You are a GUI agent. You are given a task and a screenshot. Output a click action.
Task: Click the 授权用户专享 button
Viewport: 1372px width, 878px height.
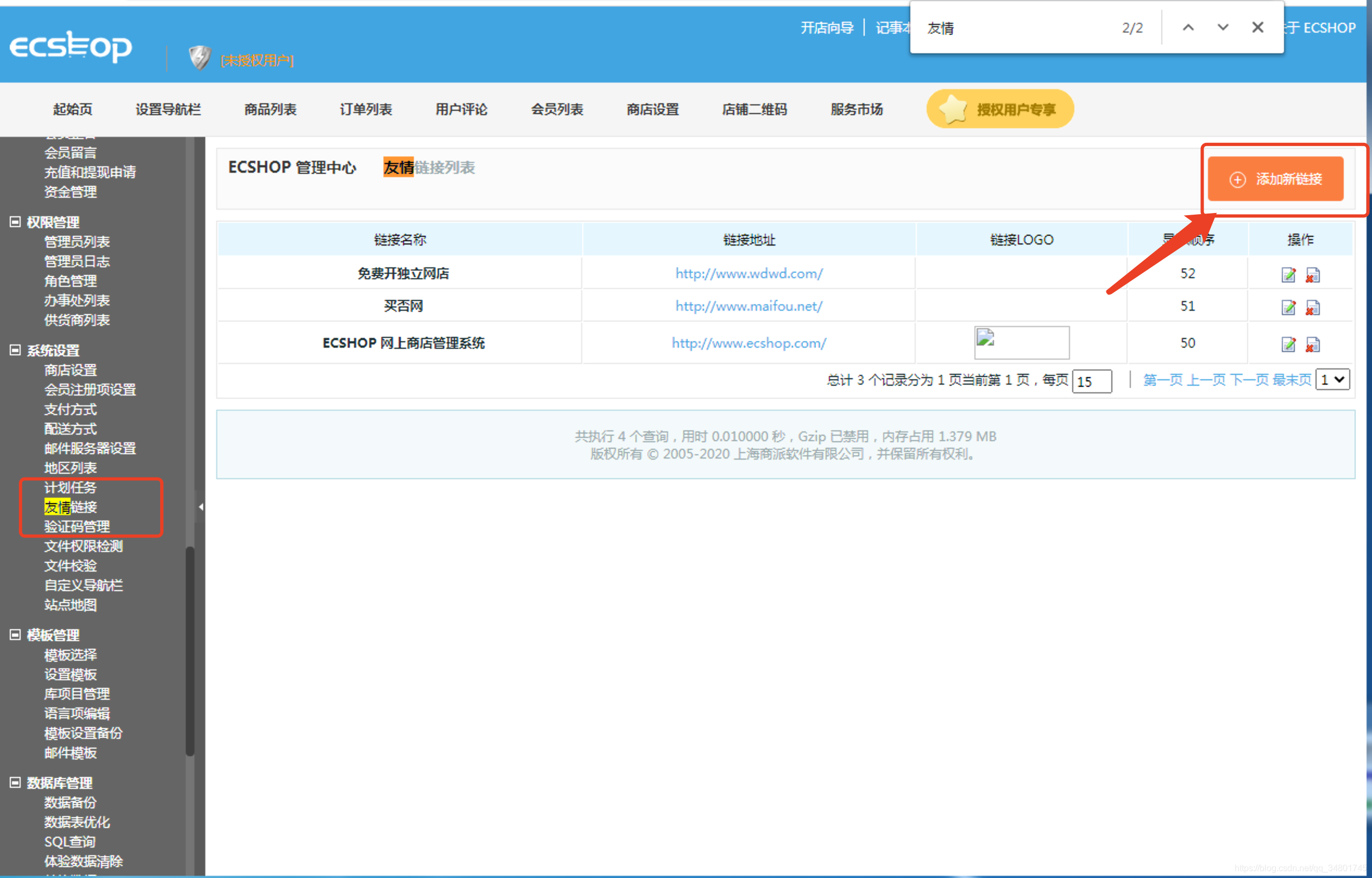[x=1000, y=109]
